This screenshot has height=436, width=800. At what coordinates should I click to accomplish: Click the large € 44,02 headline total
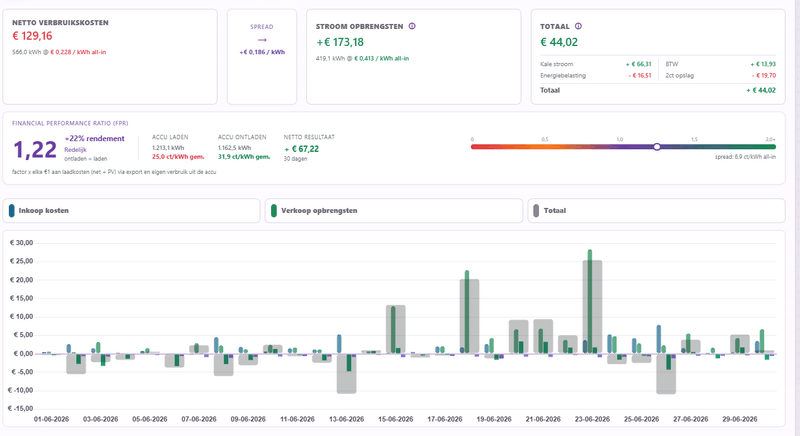point(559,42)
